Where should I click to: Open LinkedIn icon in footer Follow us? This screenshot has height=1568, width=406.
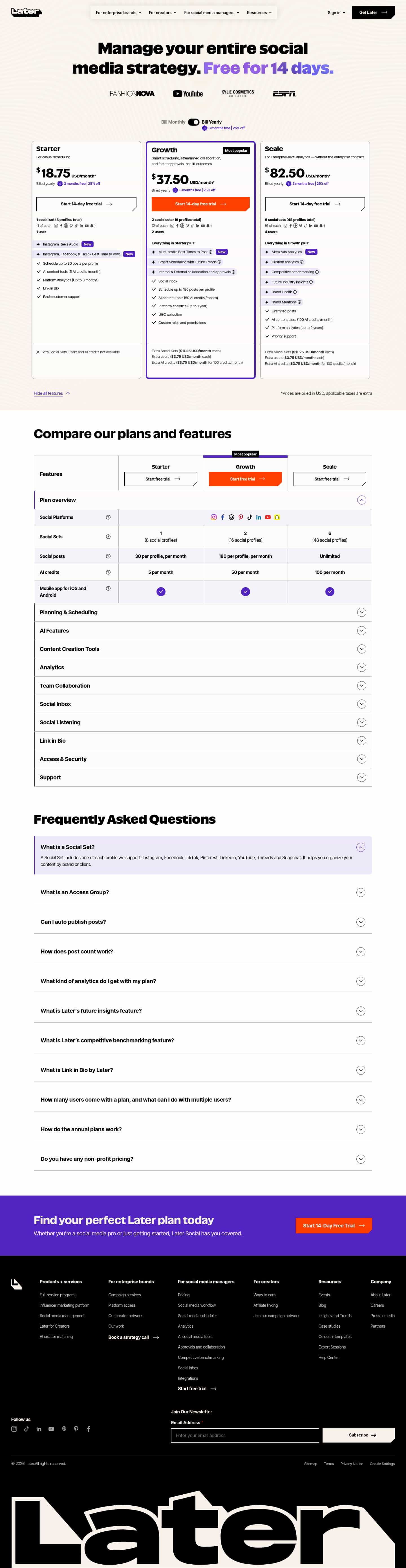39,1429
